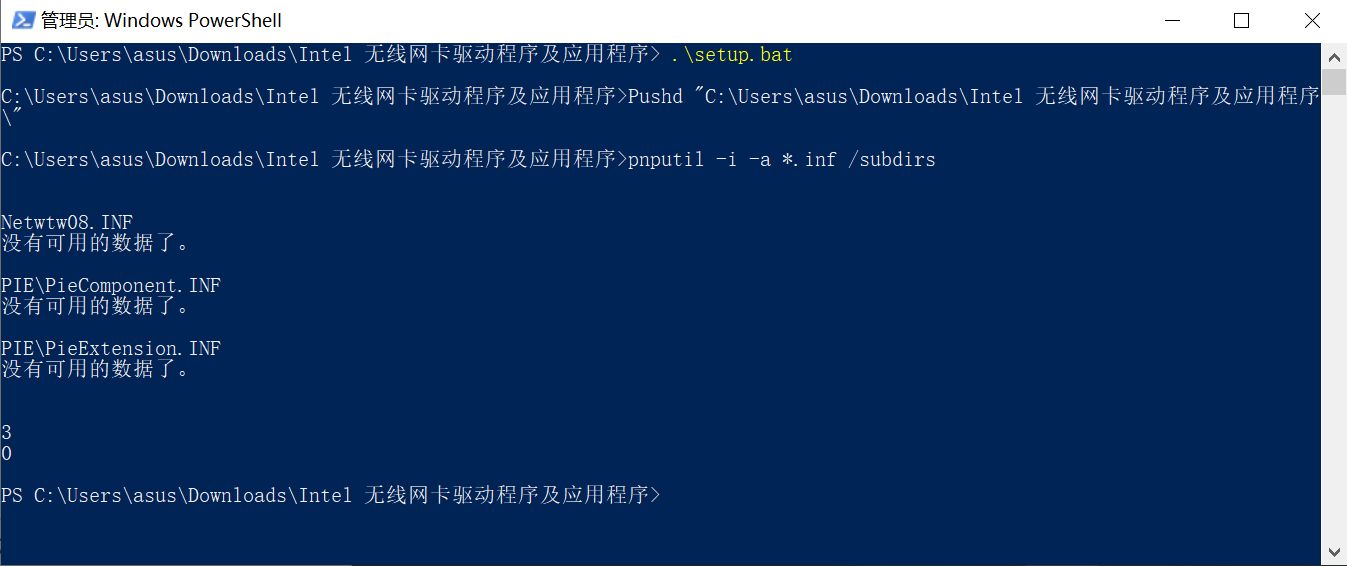Click the Netwtw08.INF output line
Viewport: 1347px width, 566px height.
[x=67, y=222]
